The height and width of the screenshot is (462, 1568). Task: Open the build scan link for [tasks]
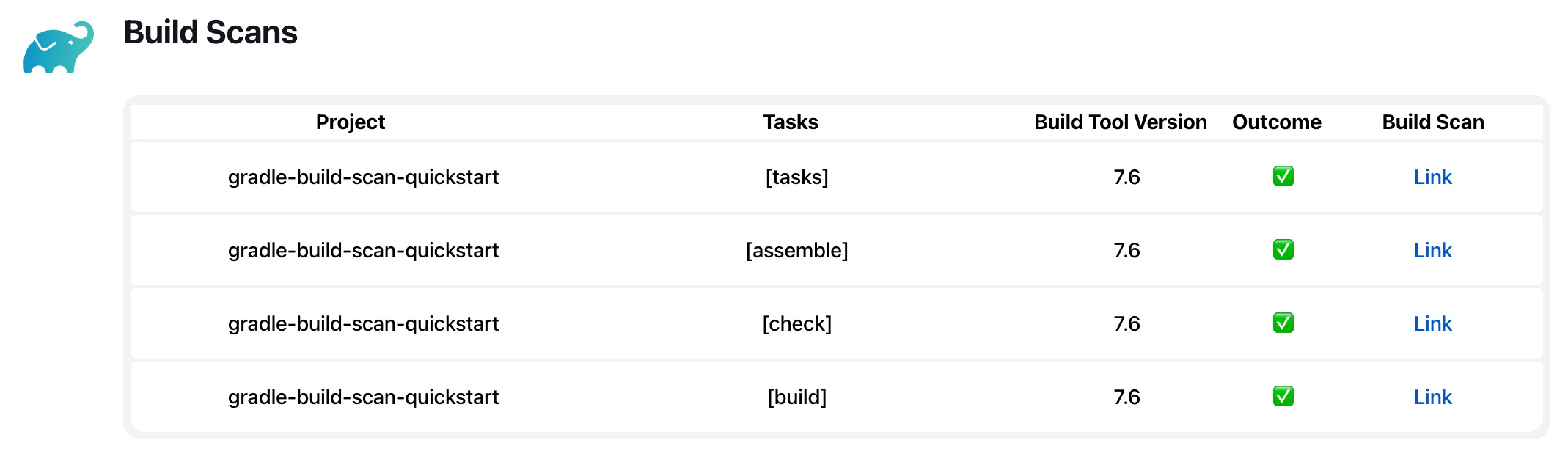[1432, 177]
